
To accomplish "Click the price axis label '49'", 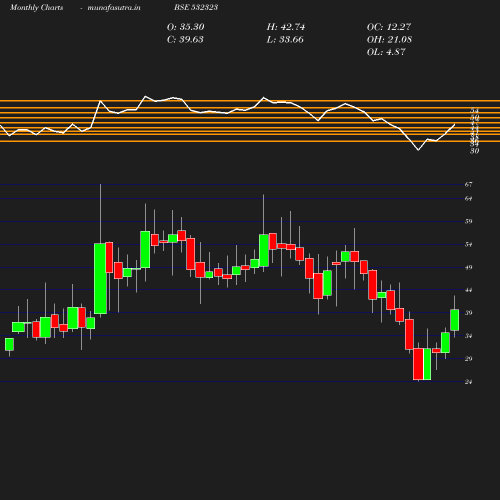I will tap(469, 267).
